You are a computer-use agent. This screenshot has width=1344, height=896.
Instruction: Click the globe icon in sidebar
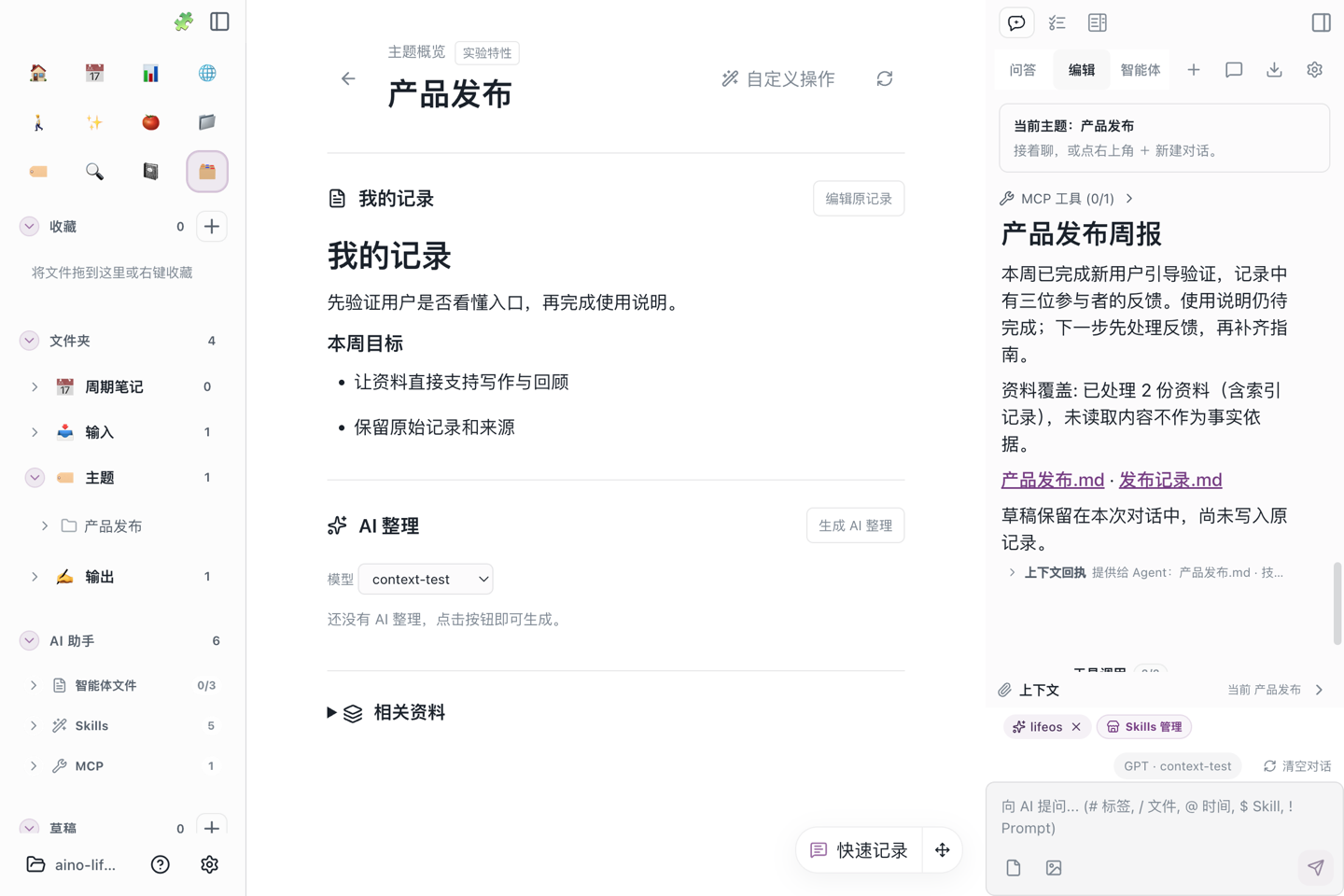click(207, 73)
